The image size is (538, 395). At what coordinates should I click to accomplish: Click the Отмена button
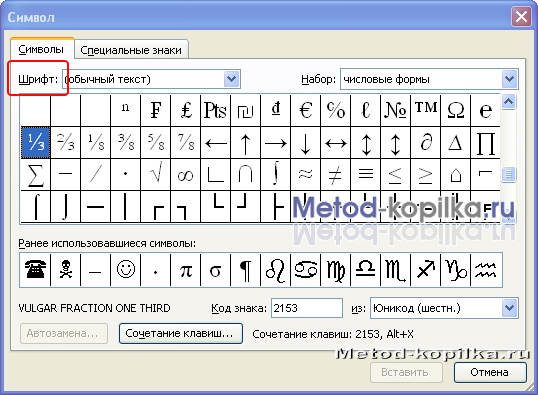[490, 372]
